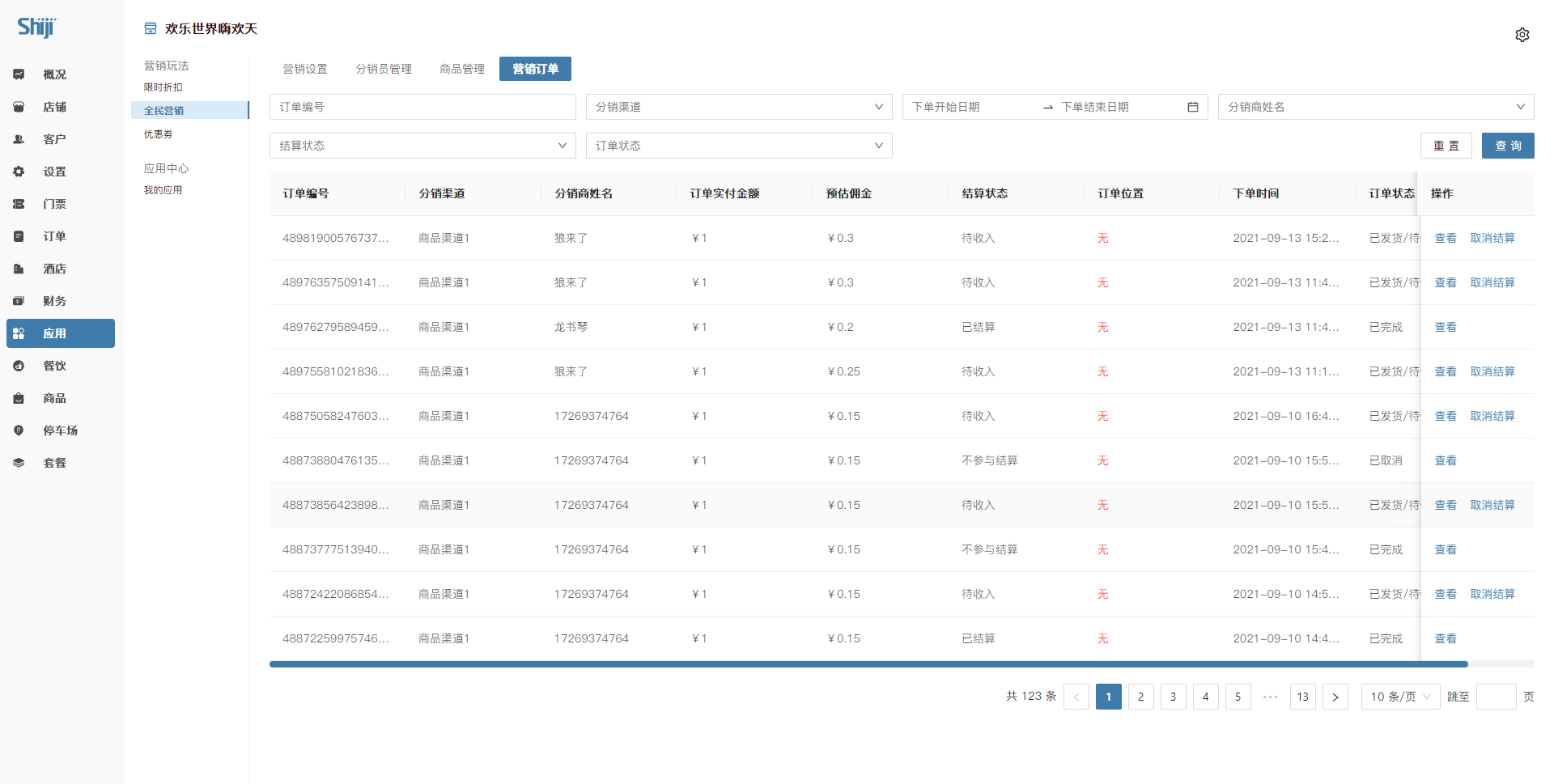Open 优惠券 submenu item
Screen dimensions: 1554x784
(159, 134)
